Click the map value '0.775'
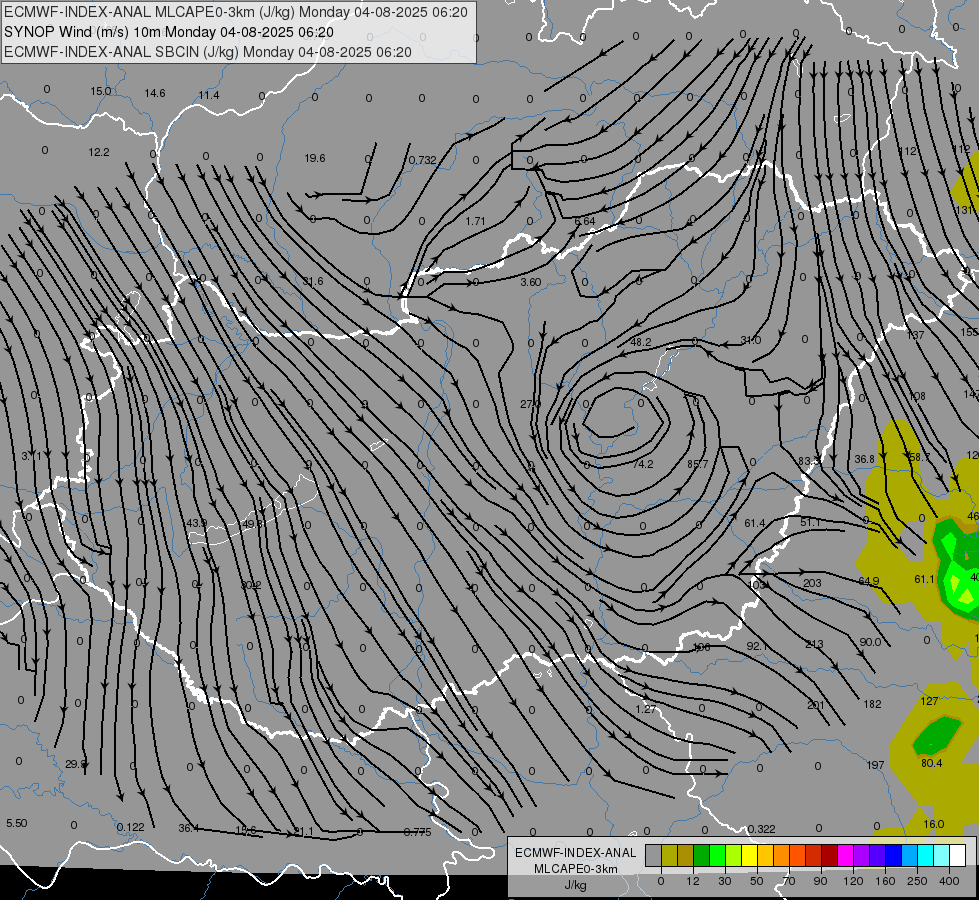 (417, 832)
